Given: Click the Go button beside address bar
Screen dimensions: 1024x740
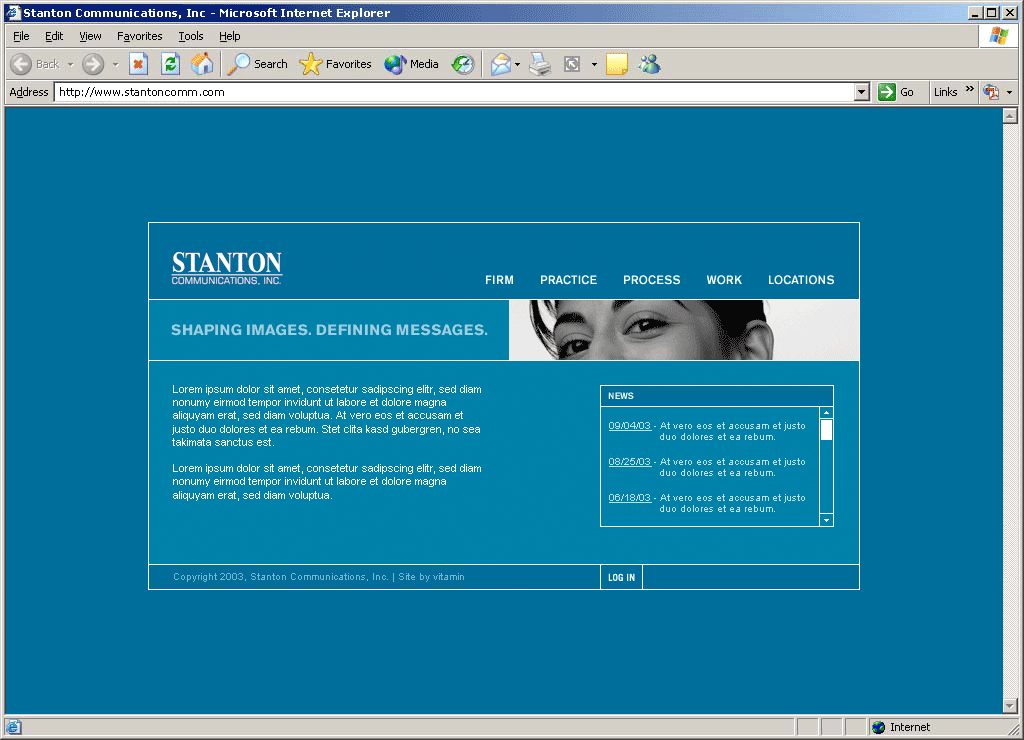Looking at the screenshot, I should (x=896, y=92).
